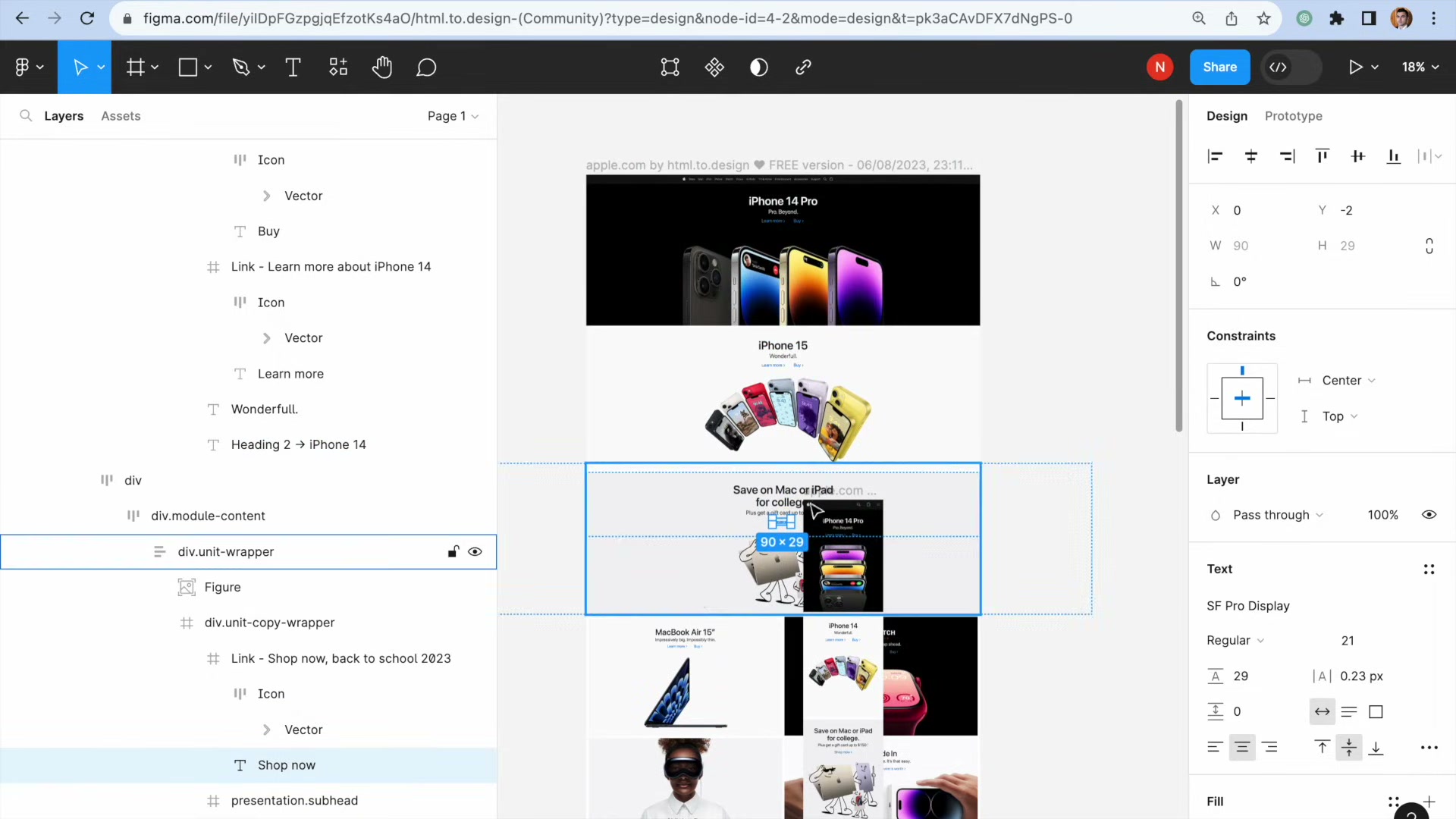Click Align vertical centers icon
1456x819 pixels.
pos(1358,156)
